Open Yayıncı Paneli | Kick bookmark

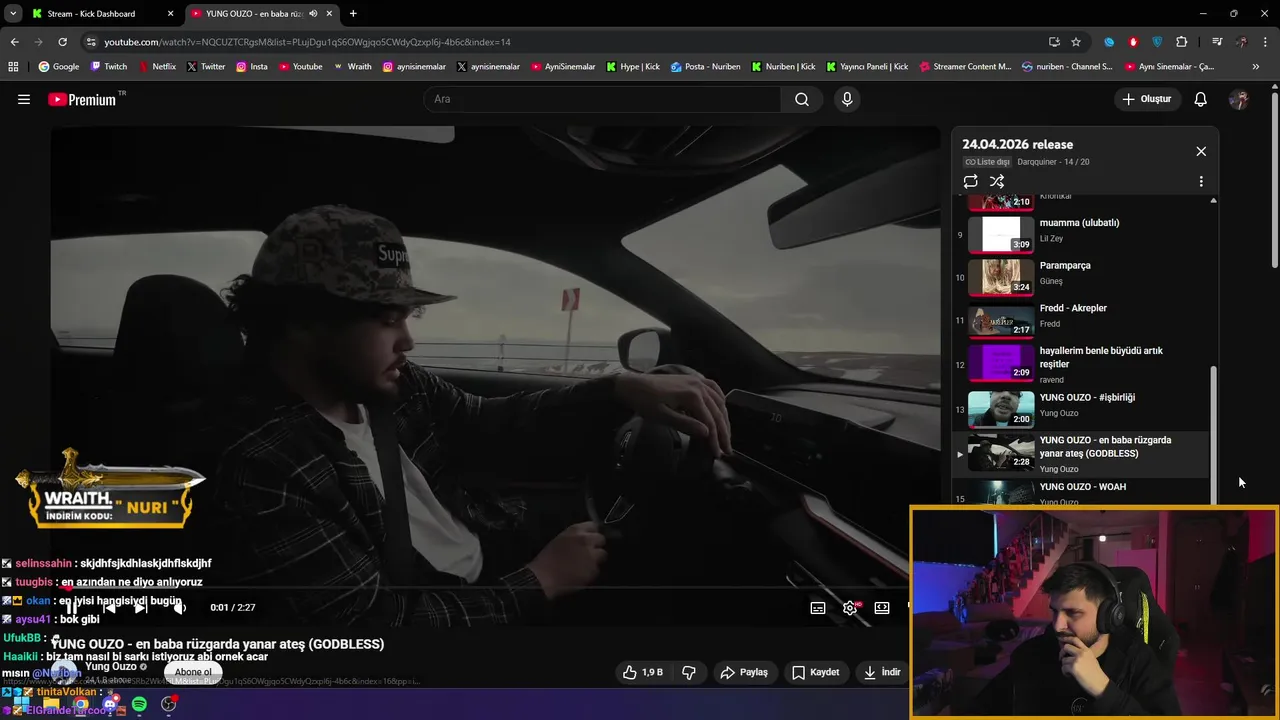[867, 67]
